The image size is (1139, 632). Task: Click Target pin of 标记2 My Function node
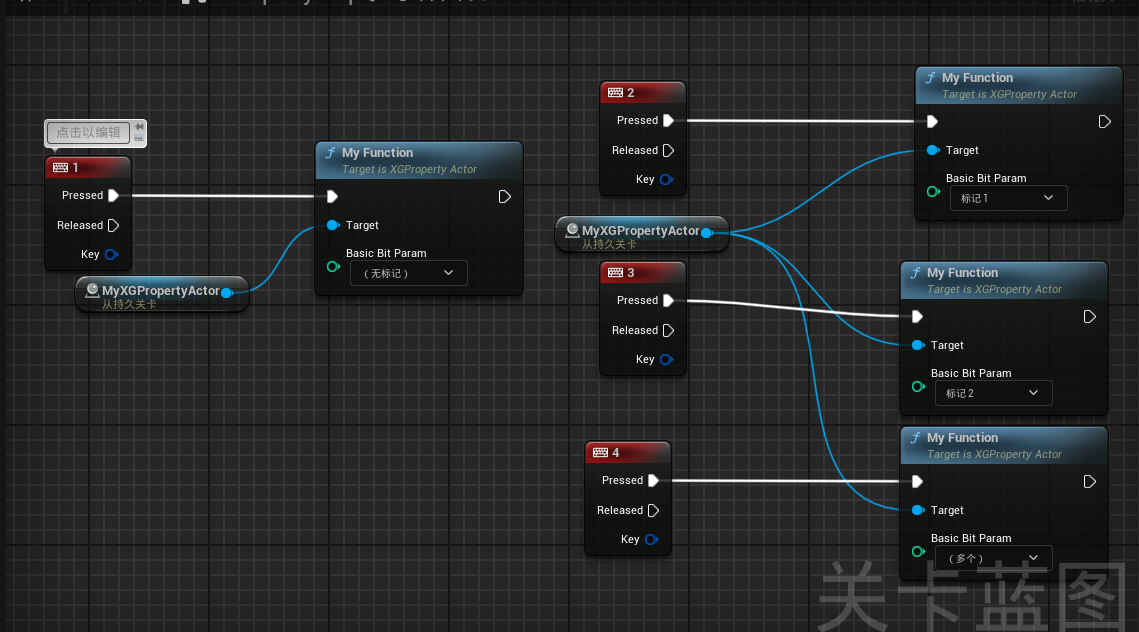coord(918,345)
